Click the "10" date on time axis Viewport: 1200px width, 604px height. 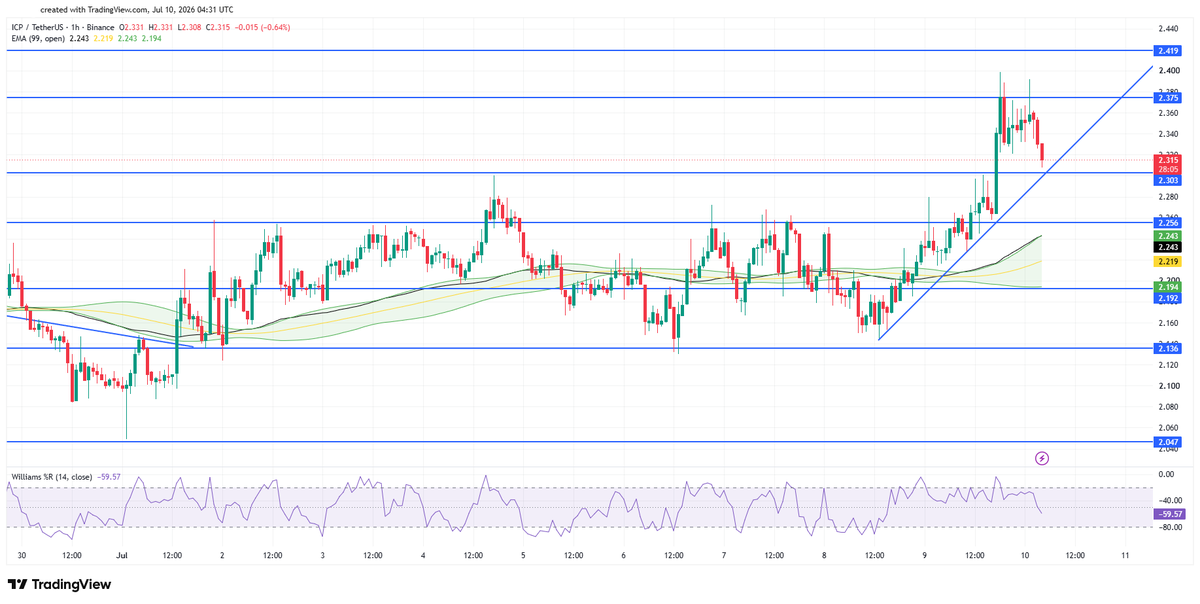(1025, 555)
